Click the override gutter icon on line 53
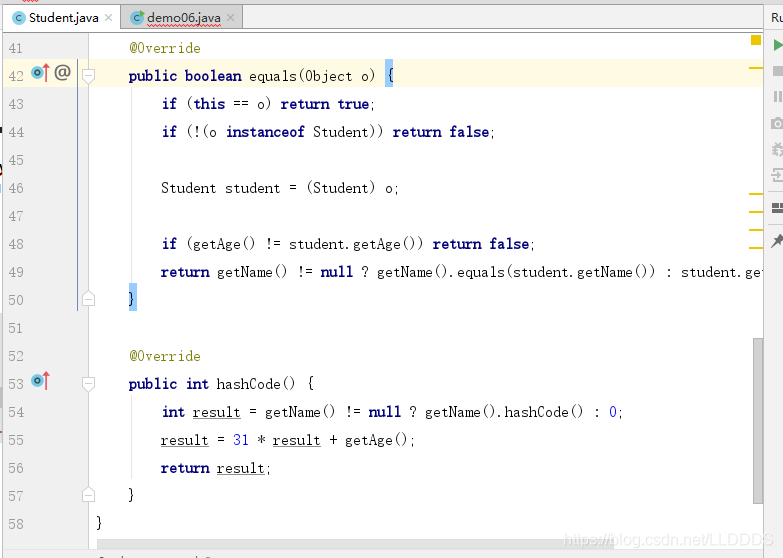783x558 pixels. tap(40, 381)
